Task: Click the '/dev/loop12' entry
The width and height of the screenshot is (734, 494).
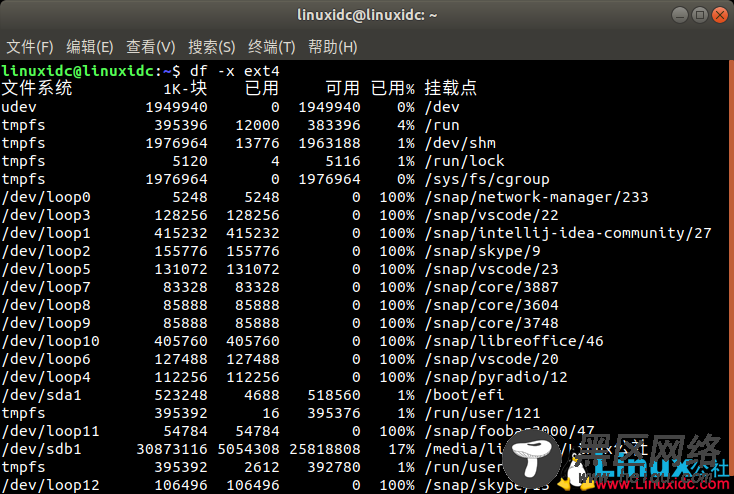Action: [51, 485]
